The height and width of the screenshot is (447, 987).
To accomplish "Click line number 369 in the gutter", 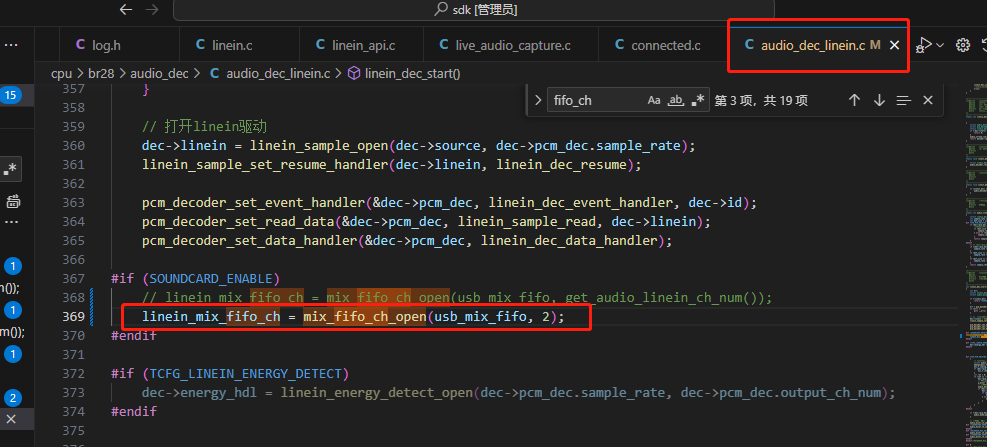I will 74,317.
